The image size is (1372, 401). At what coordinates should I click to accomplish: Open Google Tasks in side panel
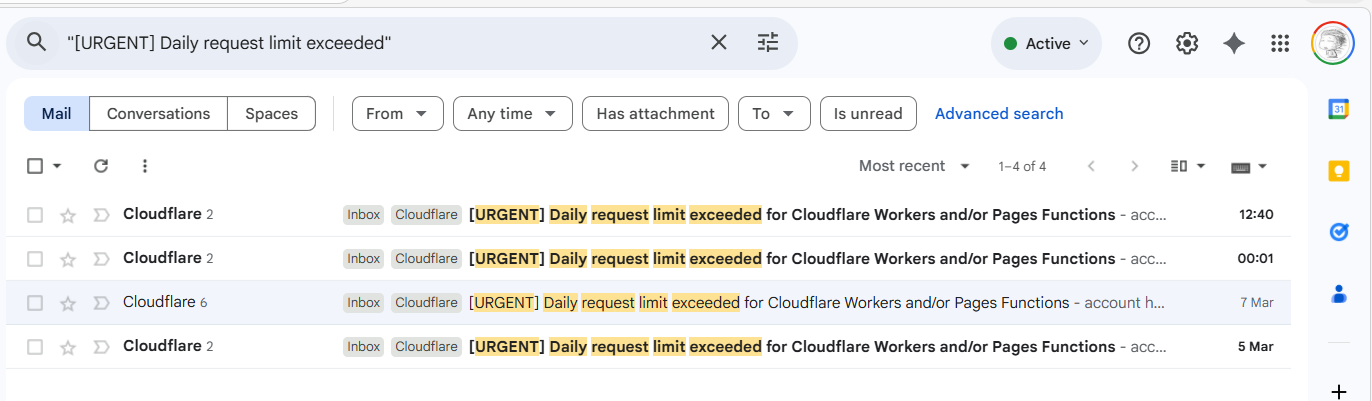(1339, 232)
